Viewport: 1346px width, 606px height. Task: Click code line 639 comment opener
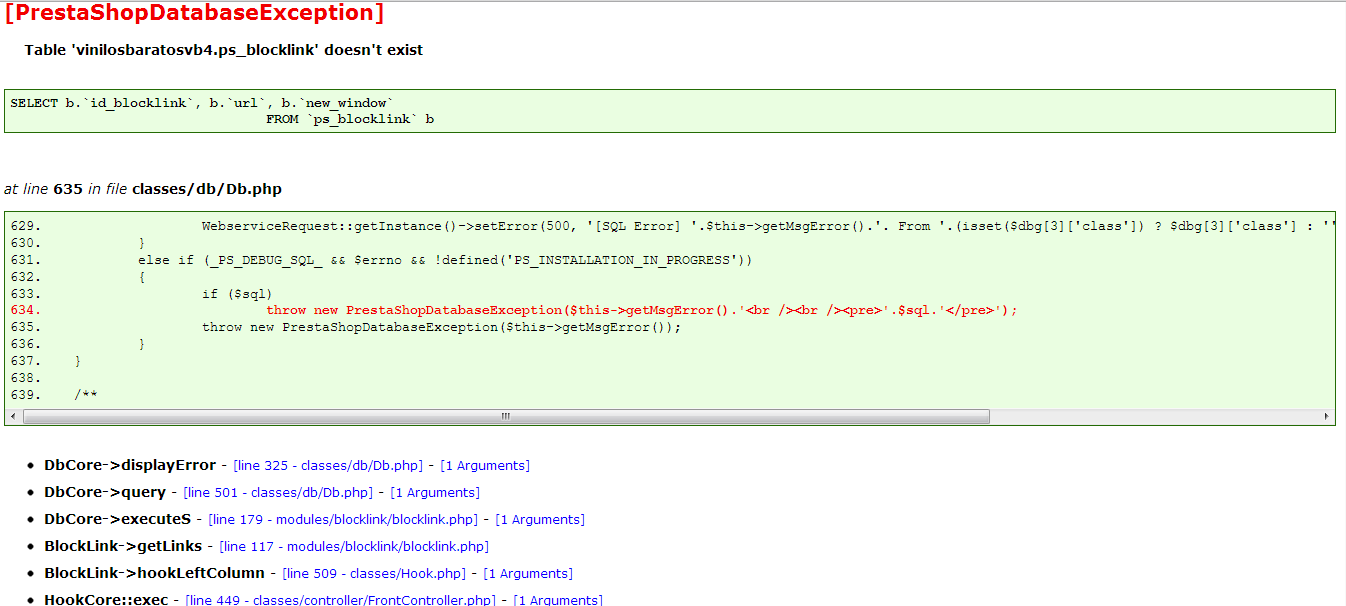point(86,395)
